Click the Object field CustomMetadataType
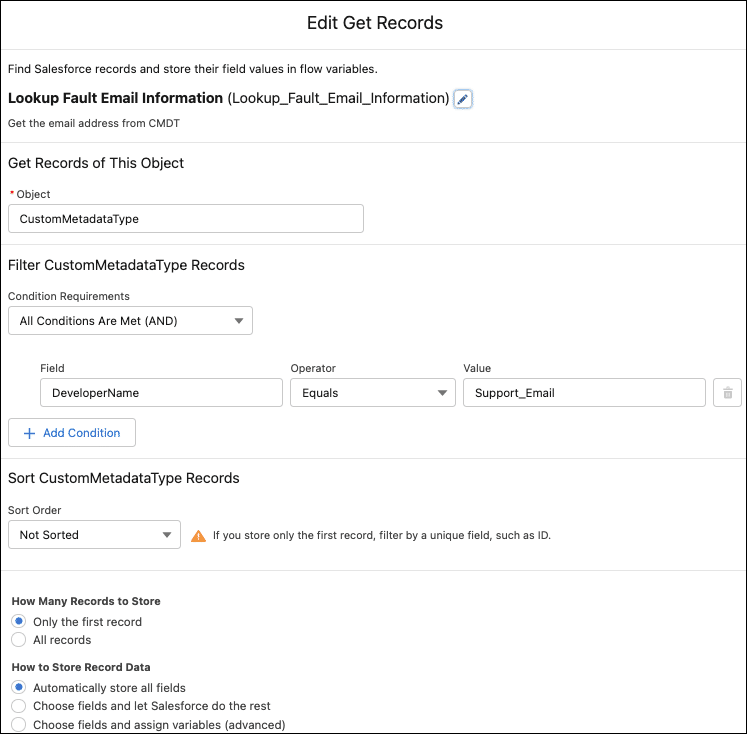 point(186,219)
